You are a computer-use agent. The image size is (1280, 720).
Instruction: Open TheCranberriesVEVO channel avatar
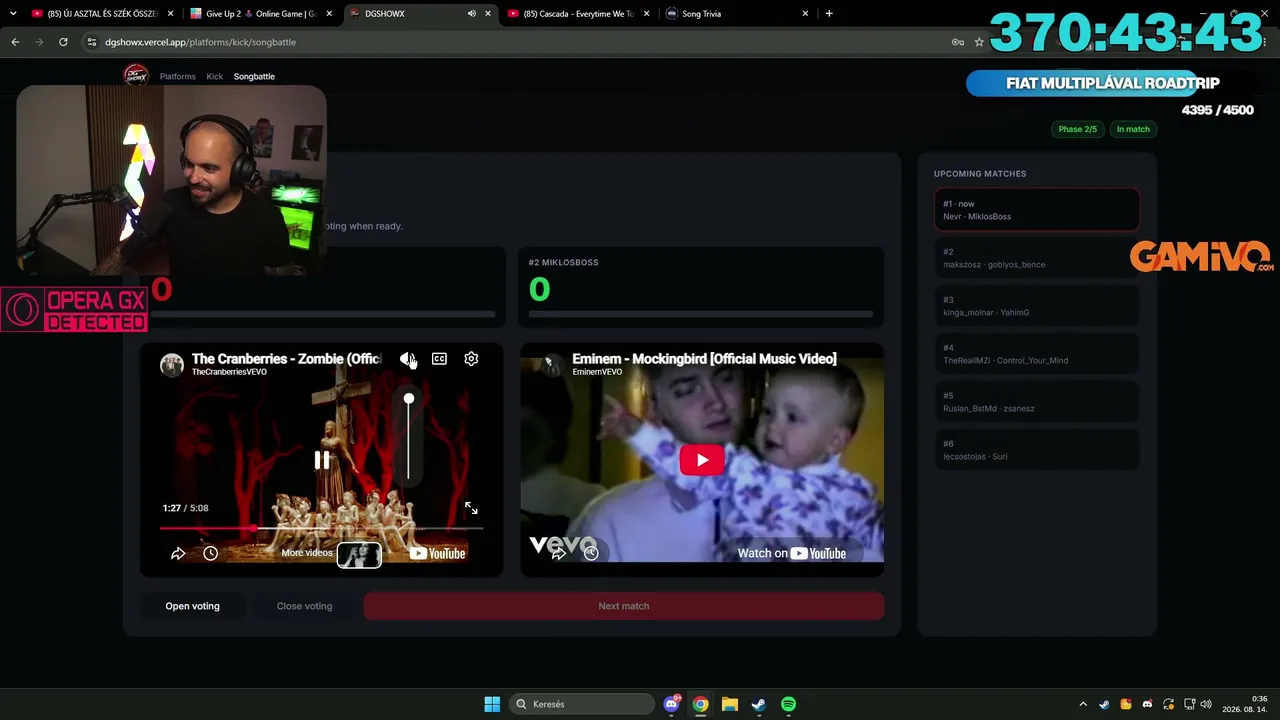tap(172, 364)
